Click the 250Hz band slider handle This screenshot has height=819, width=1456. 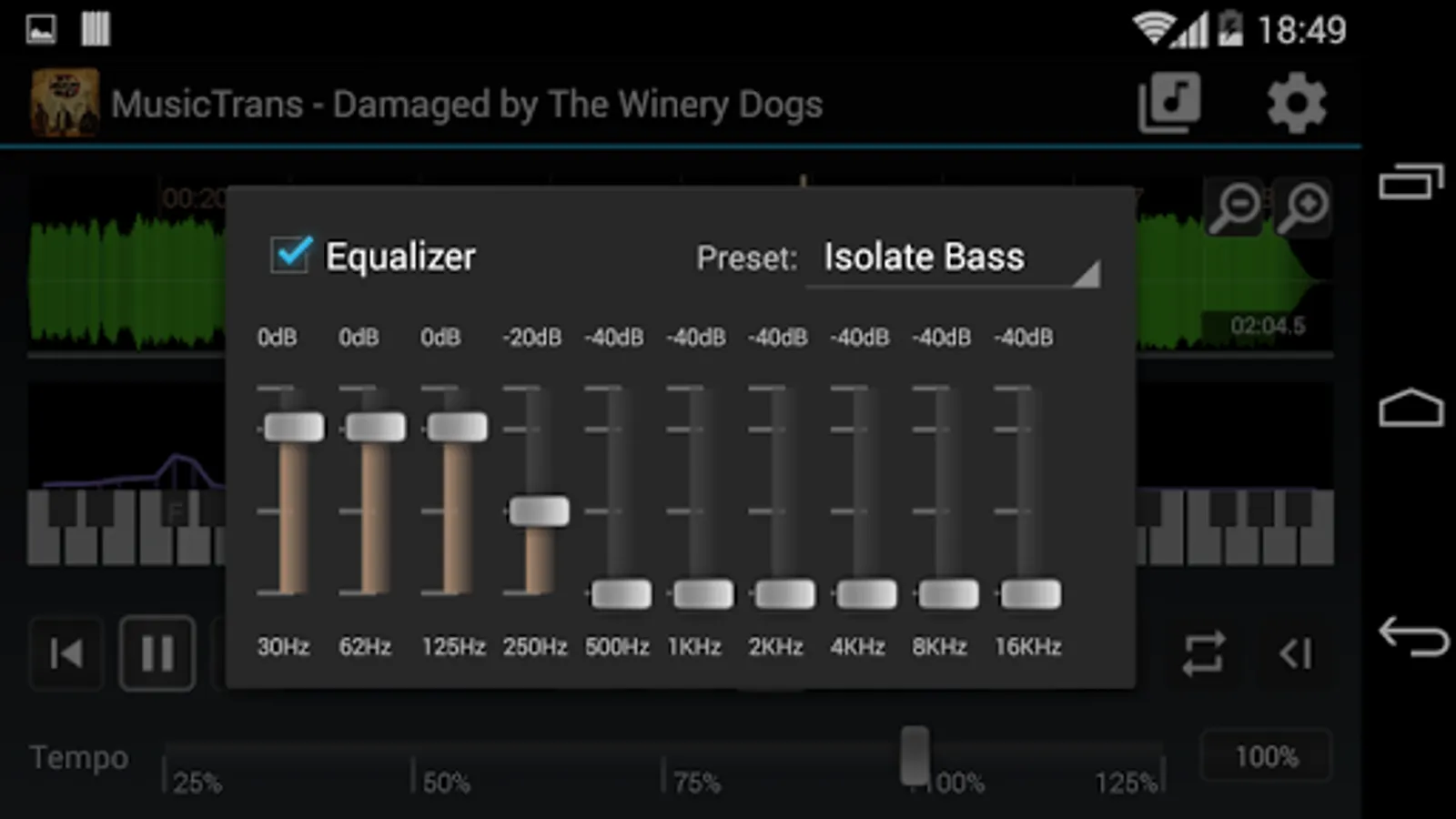pyautogui.click(x=539, y=511)
